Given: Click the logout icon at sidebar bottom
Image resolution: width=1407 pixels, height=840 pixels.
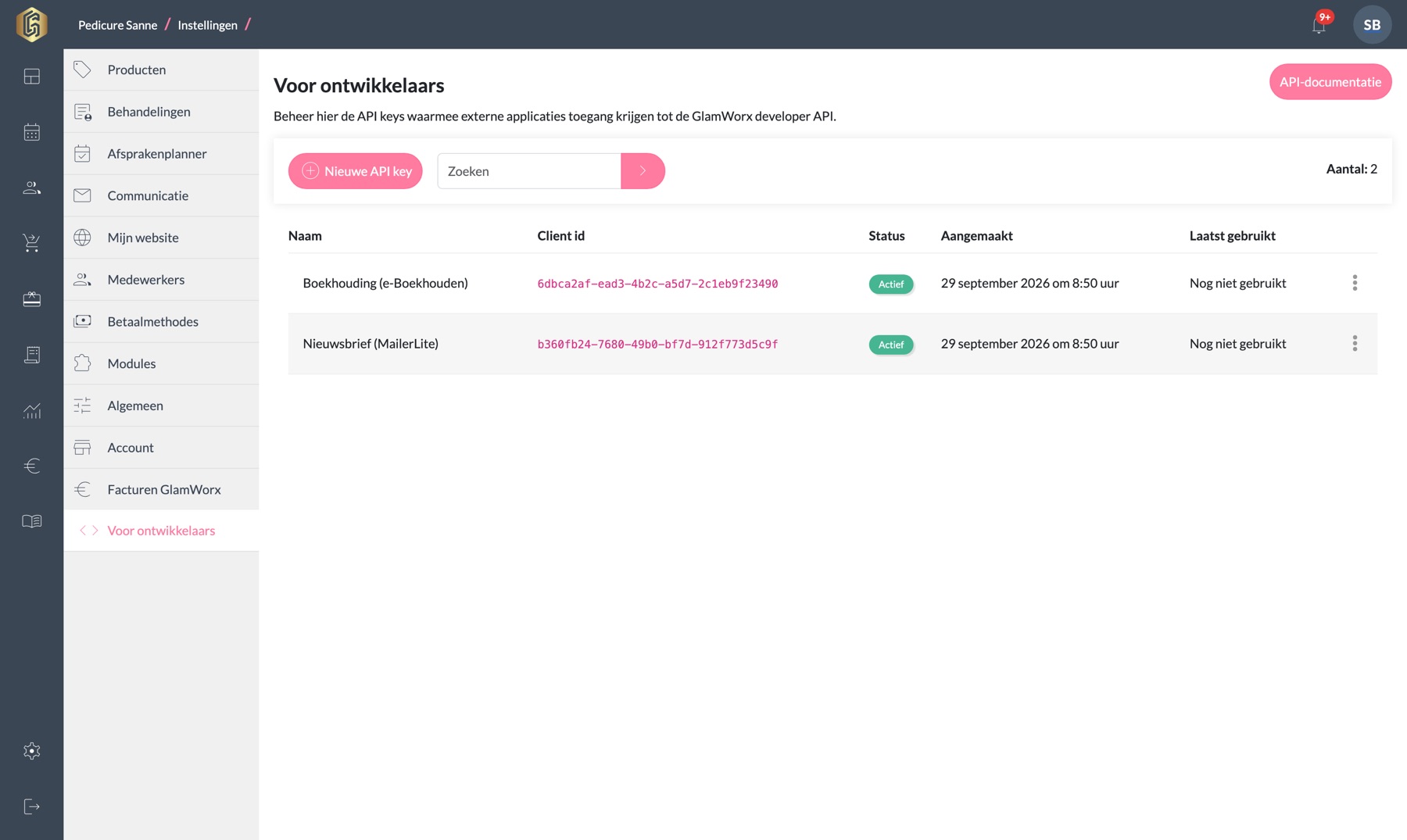Looking at the screenshot, I should 31,806.
